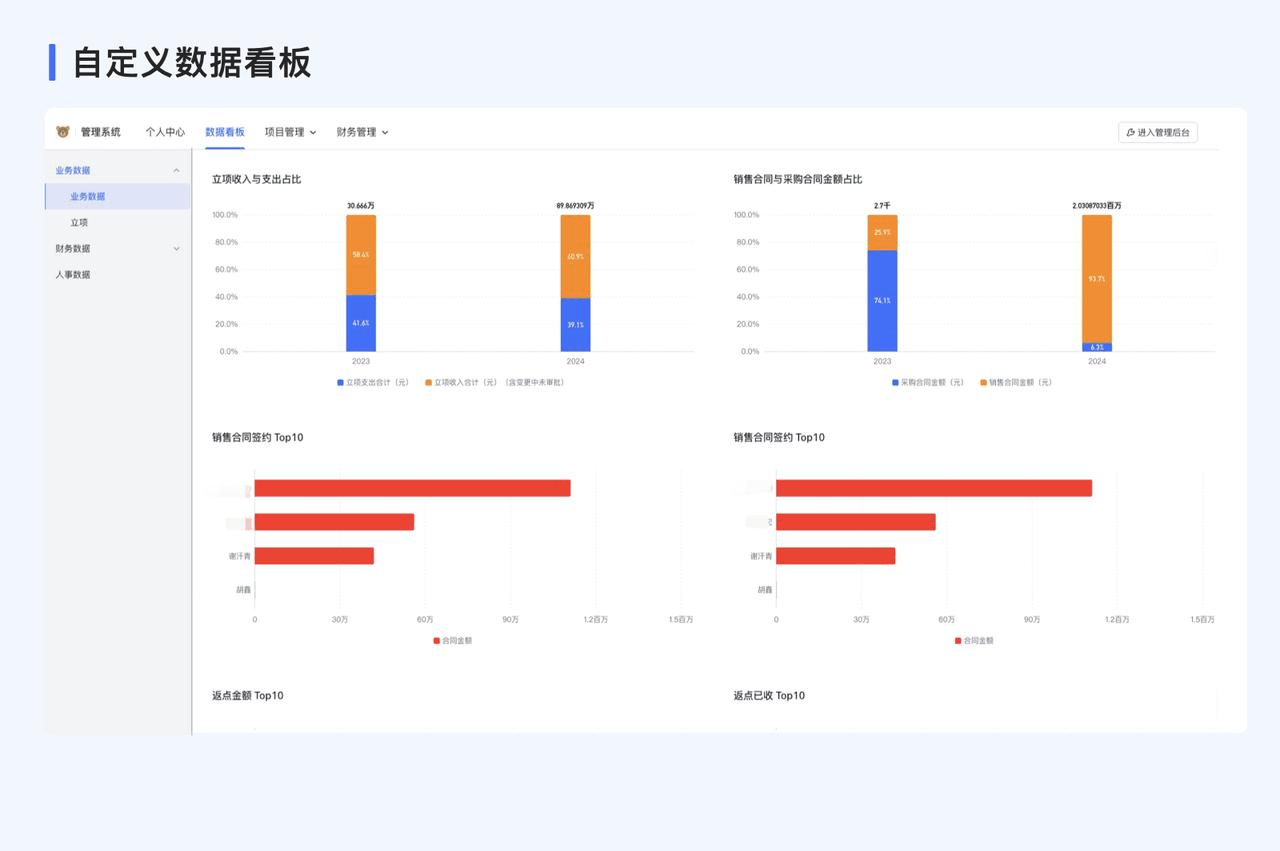
Task: Click 胡鑫 label in right Top10 chart
Action: pyautogui.click(x=765, y=590)
